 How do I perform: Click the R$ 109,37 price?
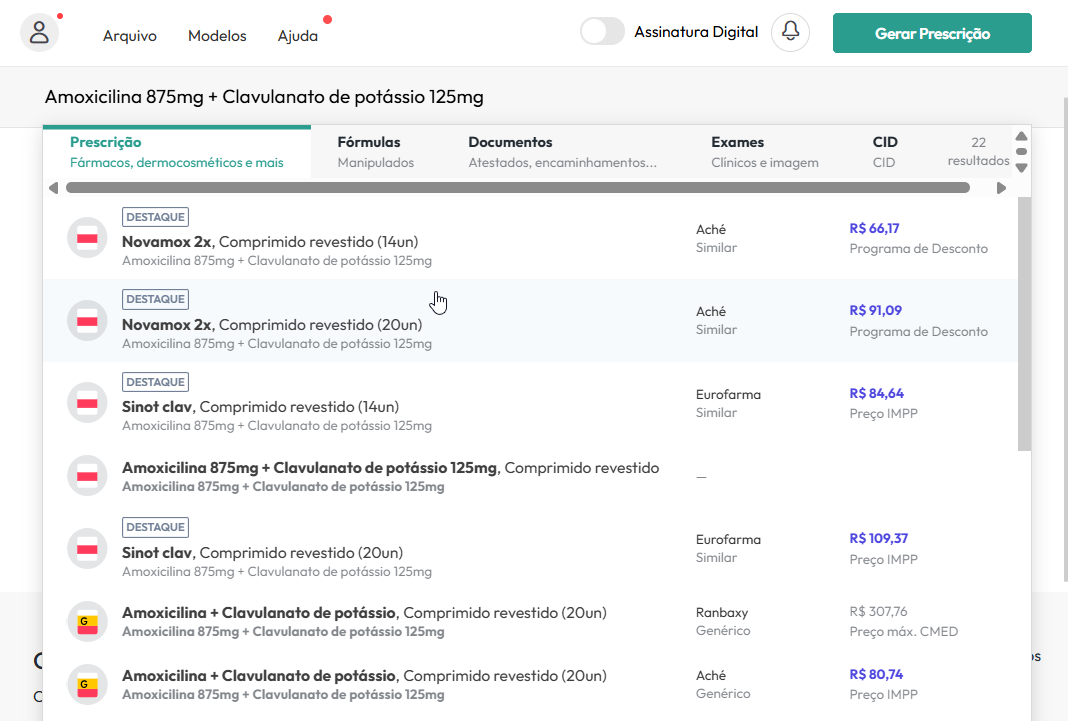coord(879,539)
